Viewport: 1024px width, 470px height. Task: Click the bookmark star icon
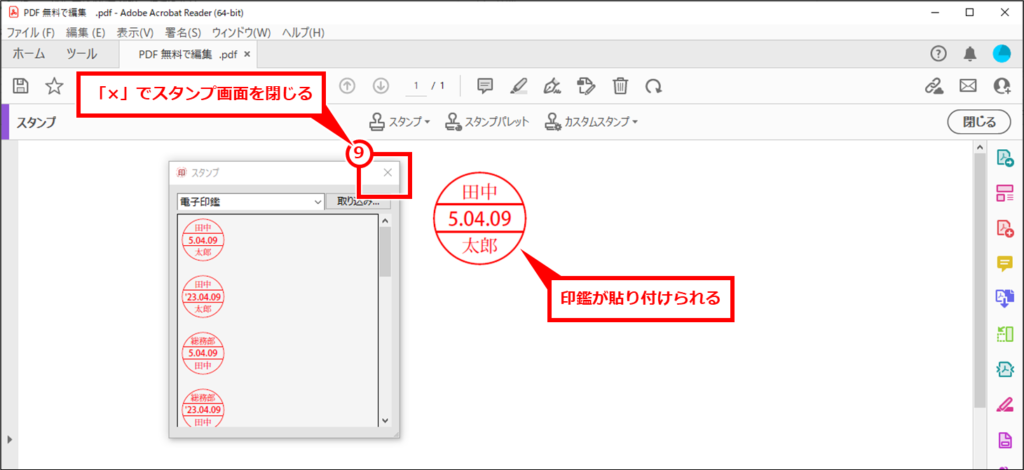click(54, 86)
